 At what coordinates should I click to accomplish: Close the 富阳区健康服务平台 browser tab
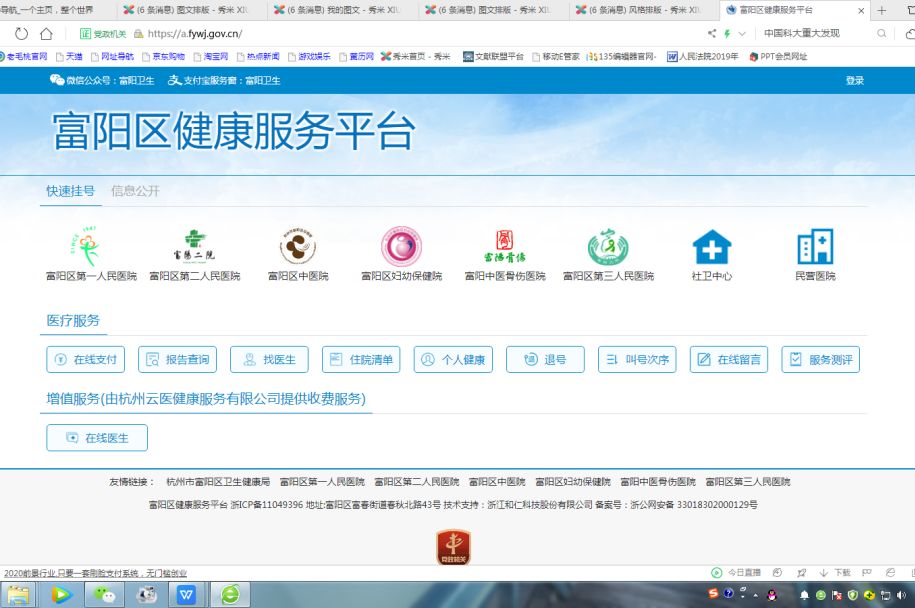point(861,11)
